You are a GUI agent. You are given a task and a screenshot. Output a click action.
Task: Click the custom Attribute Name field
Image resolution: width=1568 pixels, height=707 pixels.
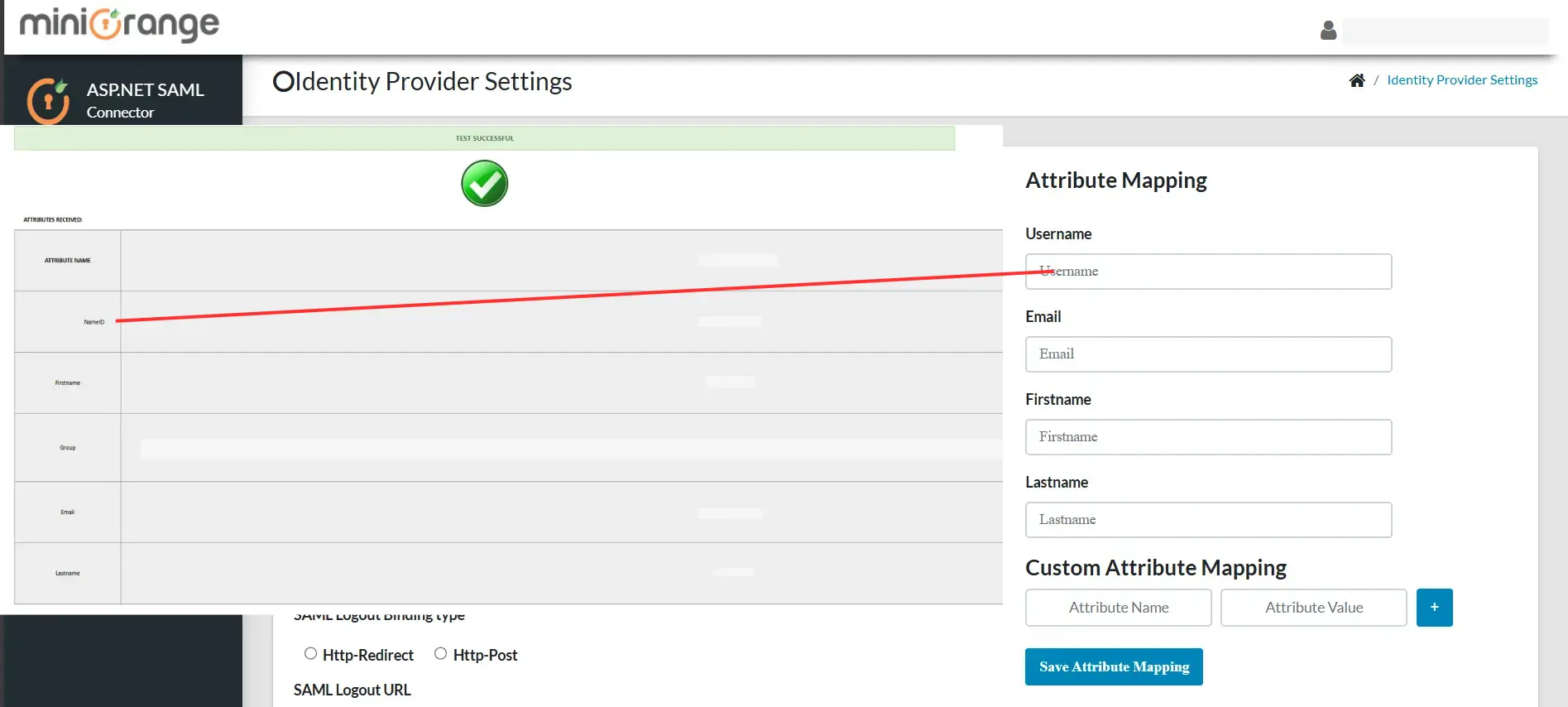click(1118, 608)
